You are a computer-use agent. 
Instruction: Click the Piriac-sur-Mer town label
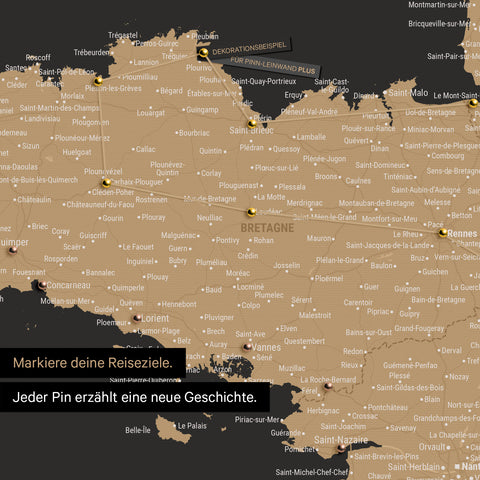click(257, 420)
